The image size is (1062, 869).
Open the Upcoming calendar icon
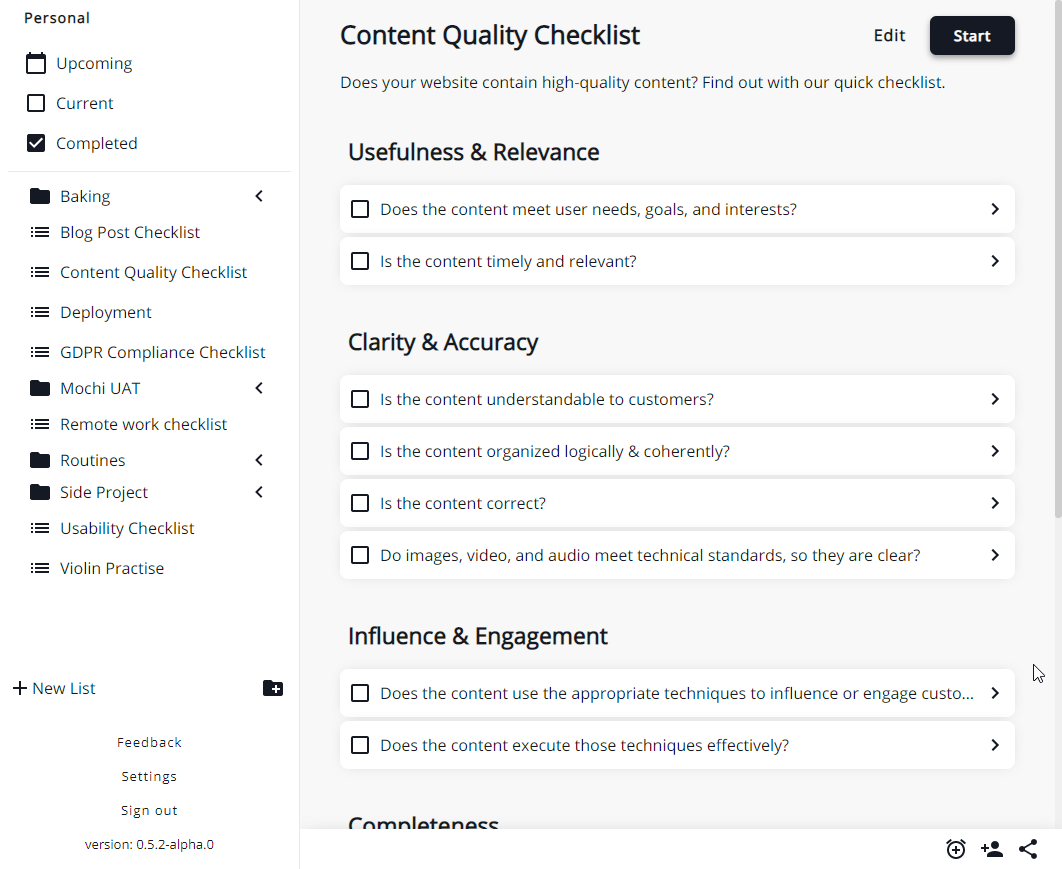(36, 63)
